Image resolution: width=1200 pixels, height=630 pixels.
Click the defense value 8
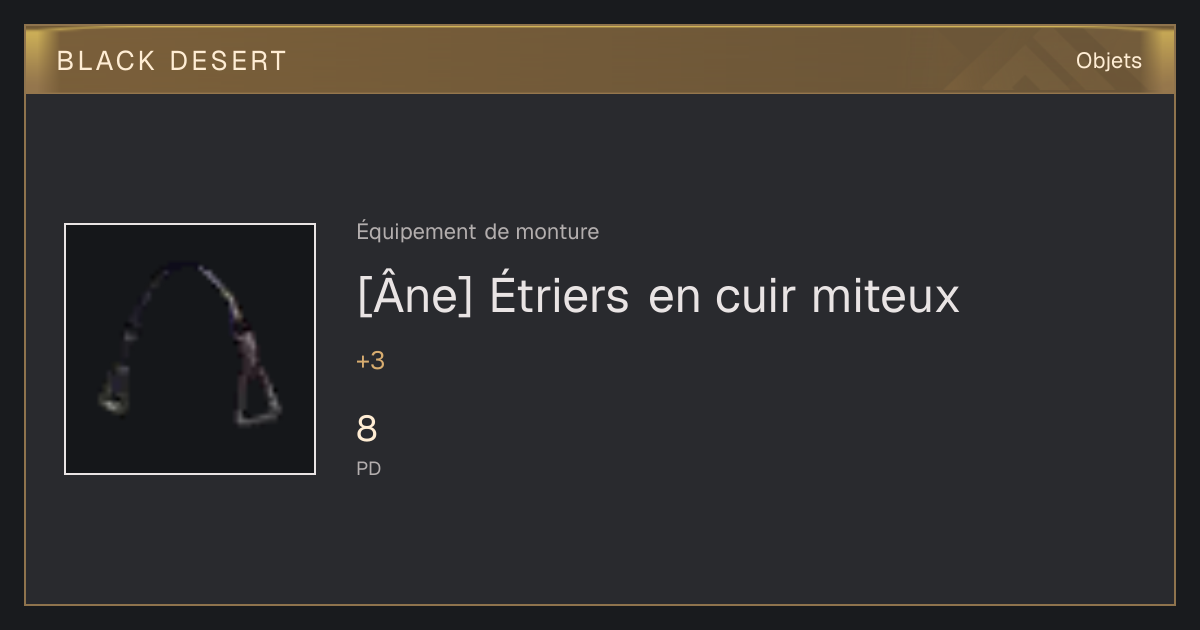click(367, 430)
